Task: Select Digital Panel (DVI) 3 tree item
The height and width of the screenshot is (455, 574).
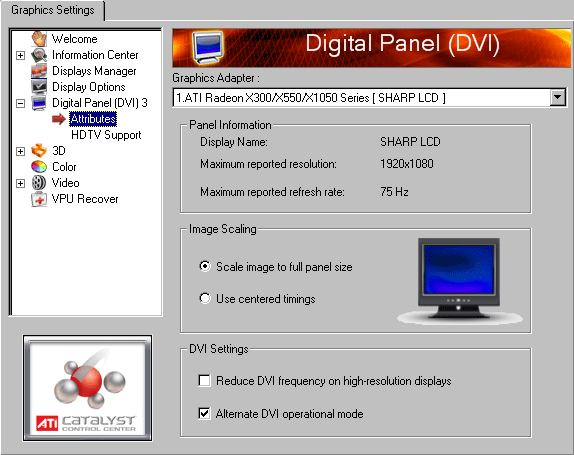Action: coord(100,103)
